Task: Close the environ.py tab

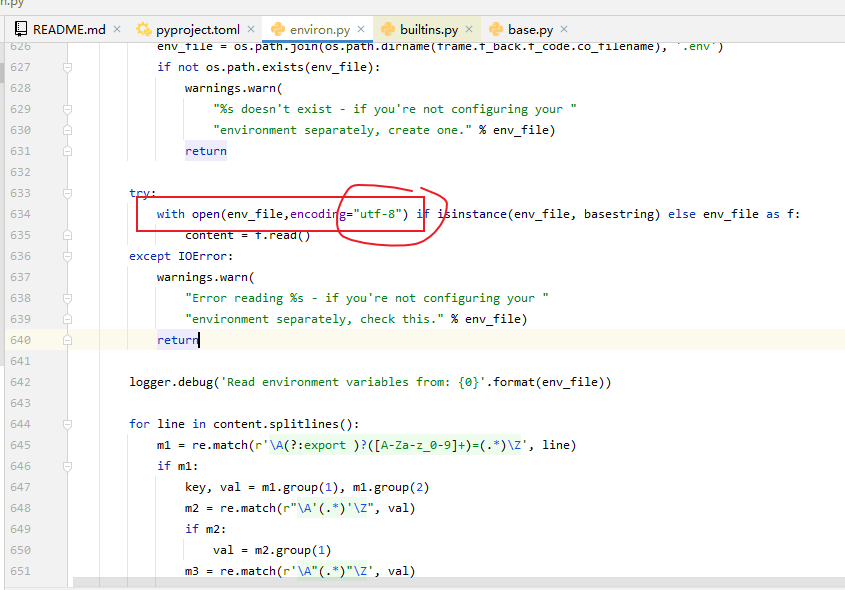Action: (x=361, y=29)
